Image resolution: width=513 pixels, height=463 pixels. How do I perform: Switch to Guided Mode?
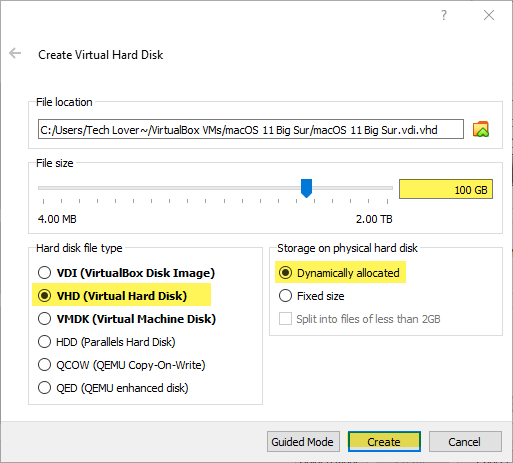pos(303,442)
